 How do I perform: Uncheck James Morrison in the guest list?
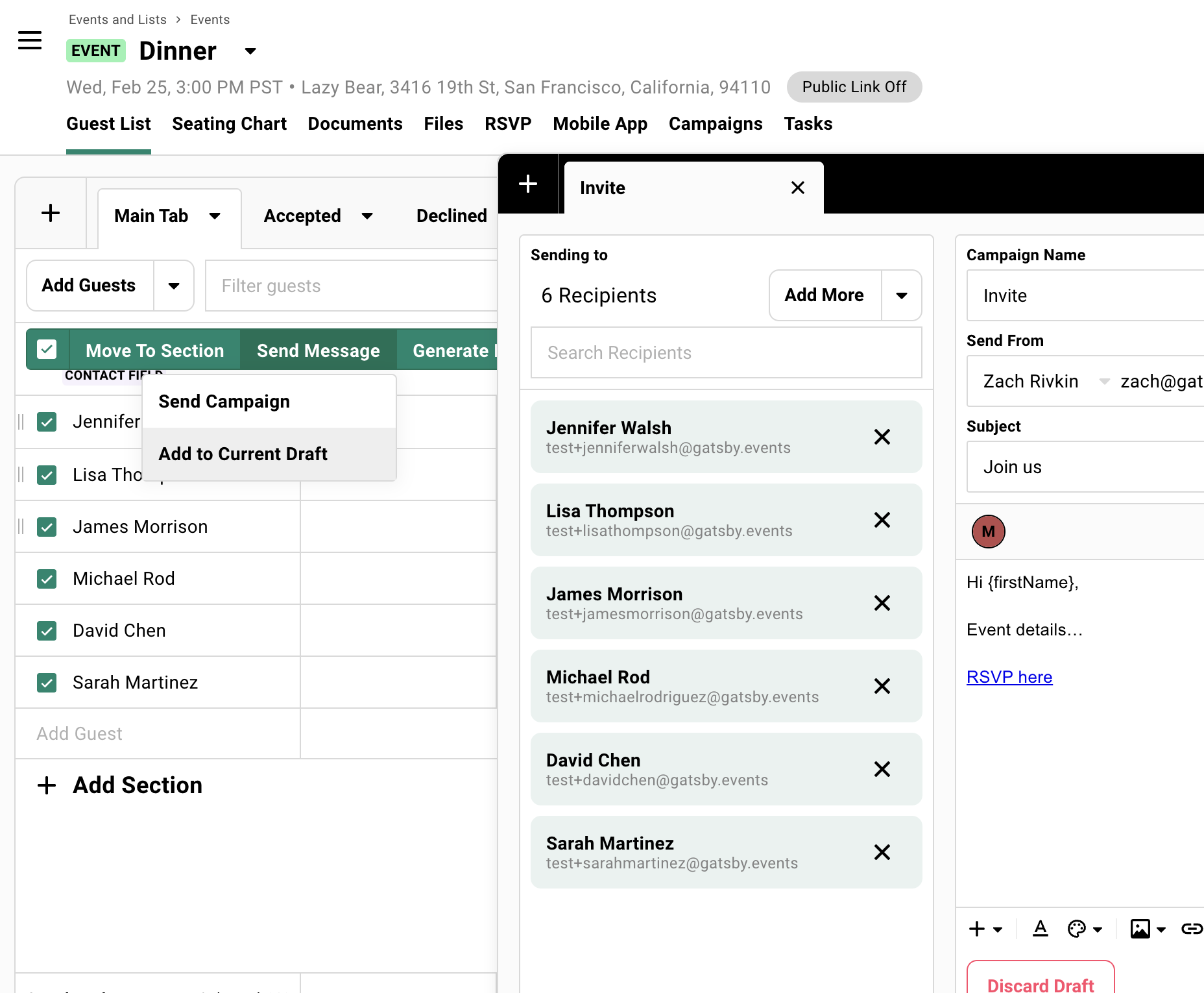pos(47,526)
